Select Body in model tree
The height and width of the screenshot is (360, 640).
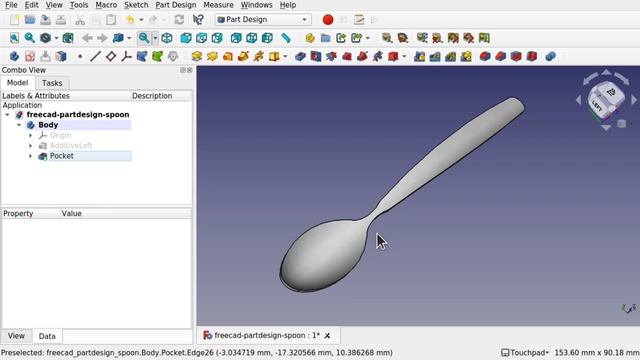48,125
